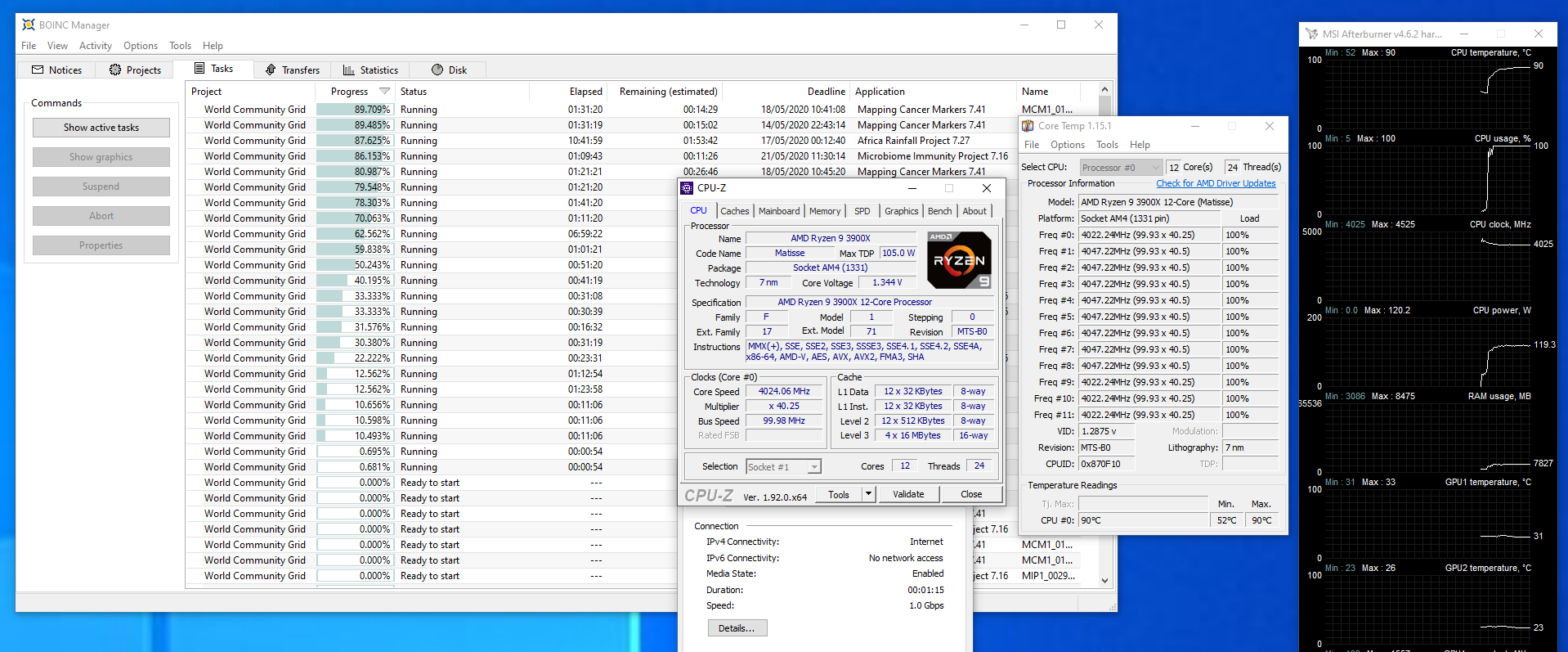Click the Abort command button
The image size is (1568, 652).
point(101,216)
